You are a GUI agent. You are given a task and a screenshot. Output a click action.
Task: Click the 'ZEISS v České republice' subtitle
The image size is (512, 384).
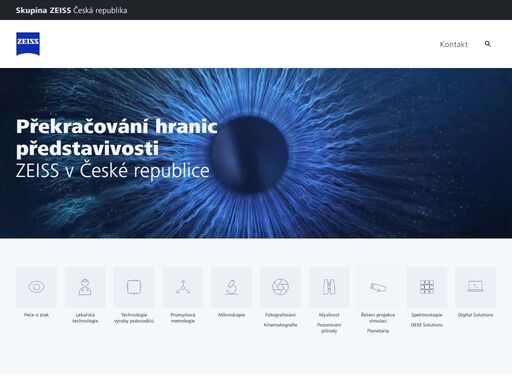tap(113, 170)
